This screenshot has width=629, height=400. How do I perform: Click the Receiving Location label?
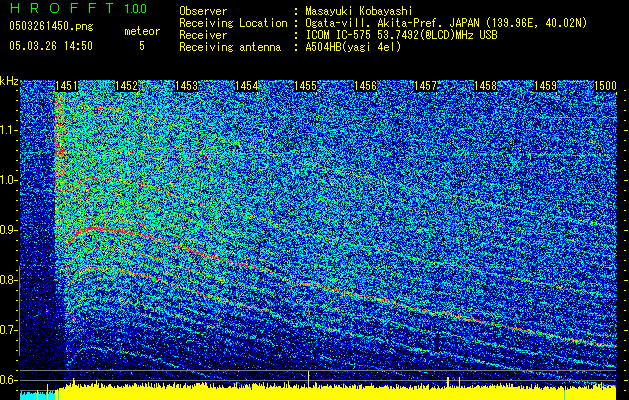tap(233, 23)
